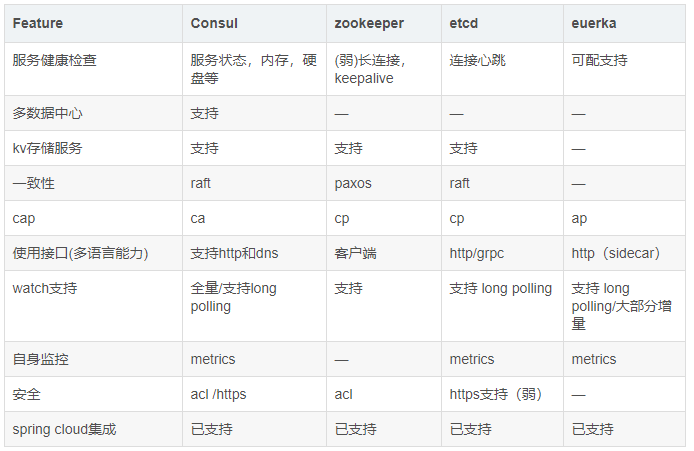Click the etcd column header
The width and height of the screenshot is (694, 451).
click(x=466, y=22)
